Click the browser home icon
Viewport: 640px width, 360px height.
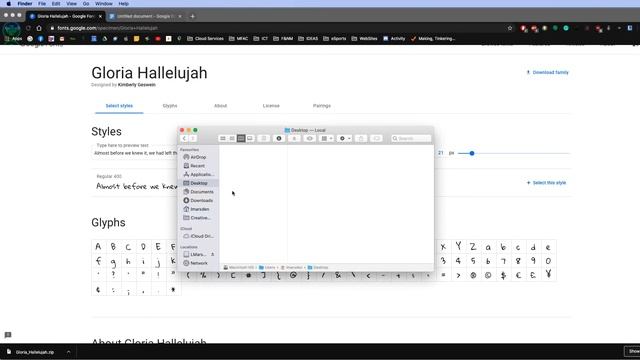point(39,28)
